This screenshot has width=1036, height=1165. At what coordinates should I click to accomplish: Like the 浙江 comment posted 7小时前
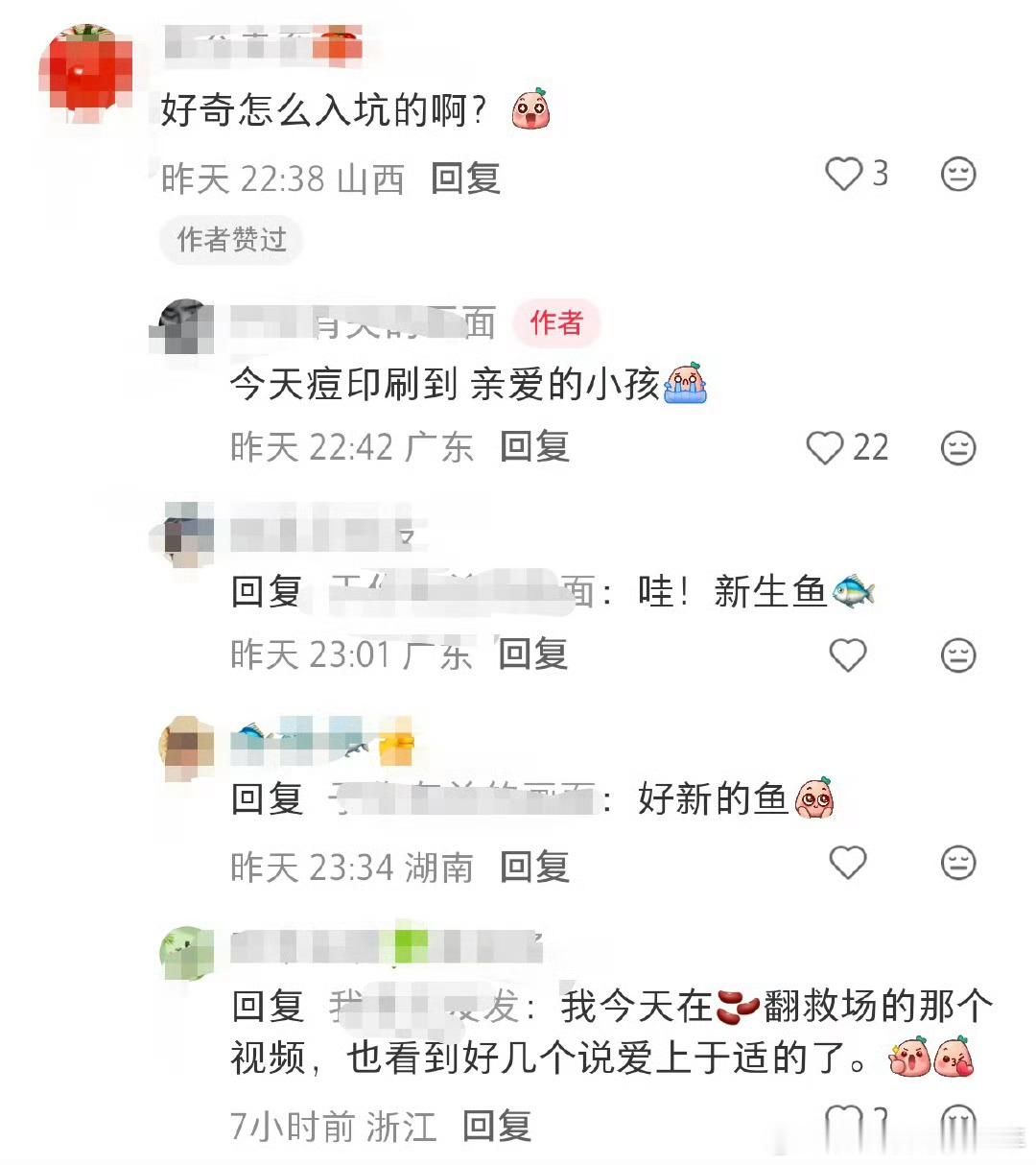[844, 1123]
